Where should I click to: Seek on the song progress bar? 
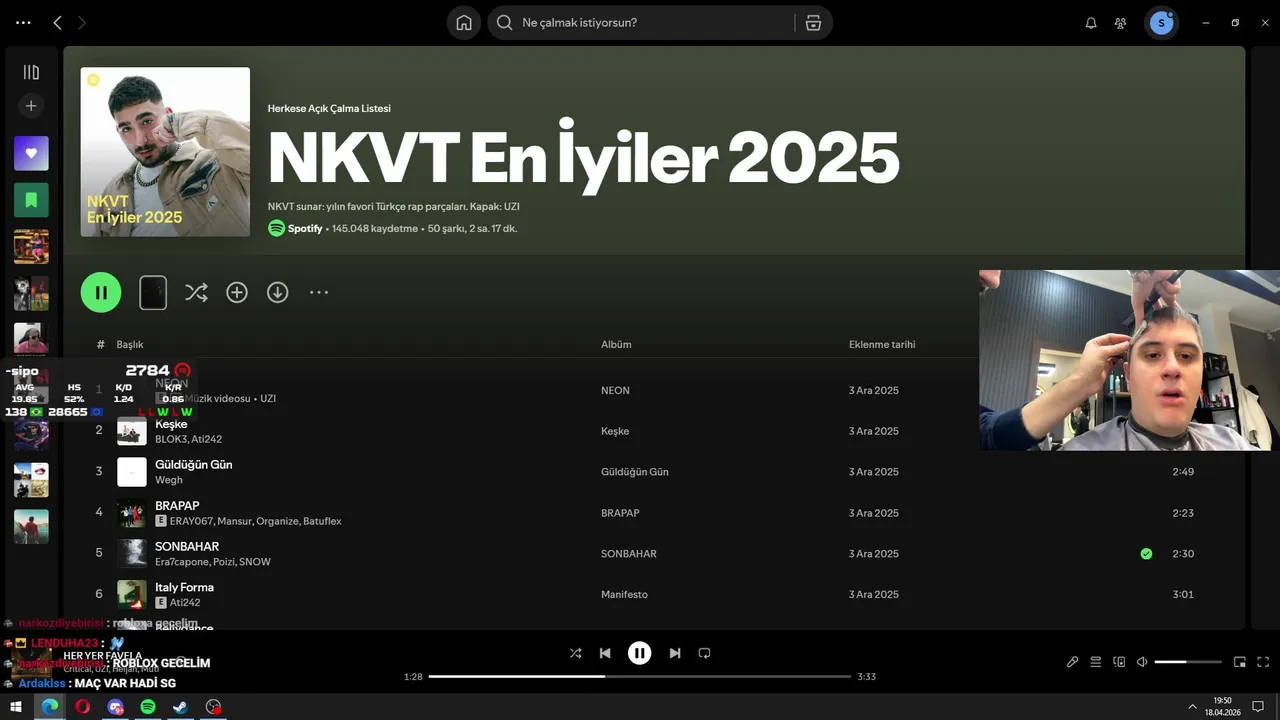[x=640, y=677]
